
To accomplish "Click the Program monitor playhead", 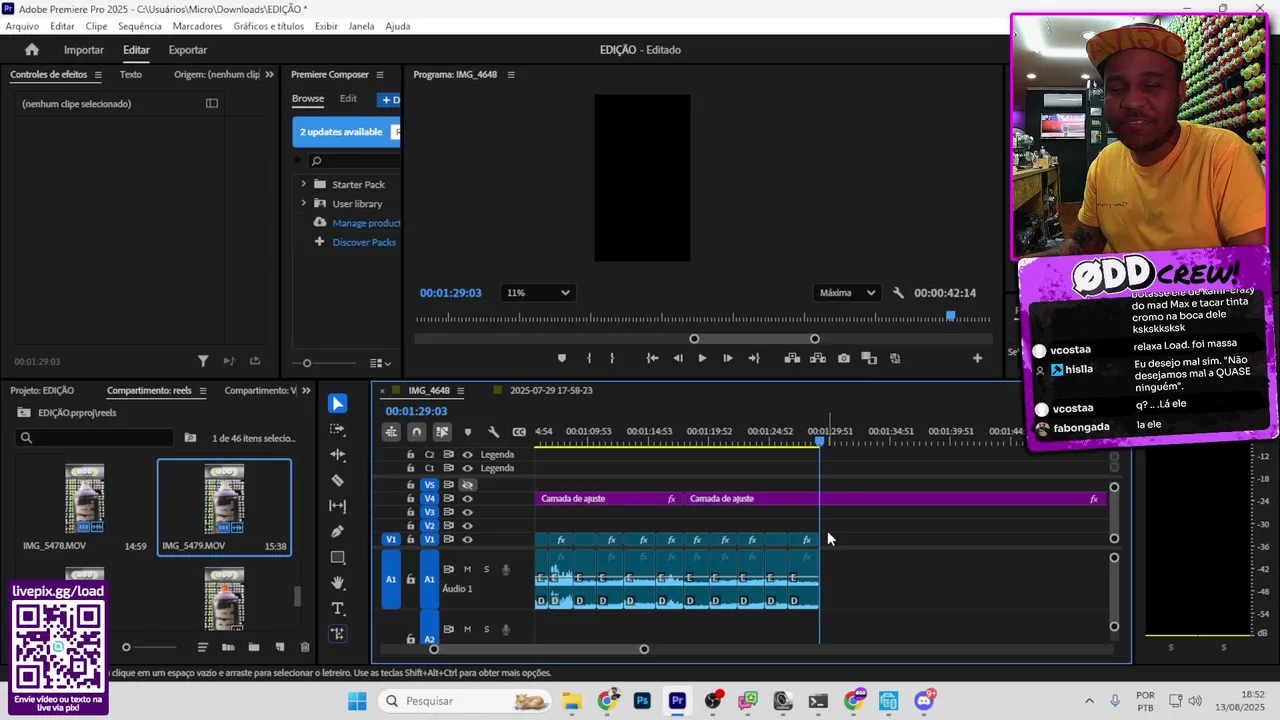I will [x=950, y=316].
